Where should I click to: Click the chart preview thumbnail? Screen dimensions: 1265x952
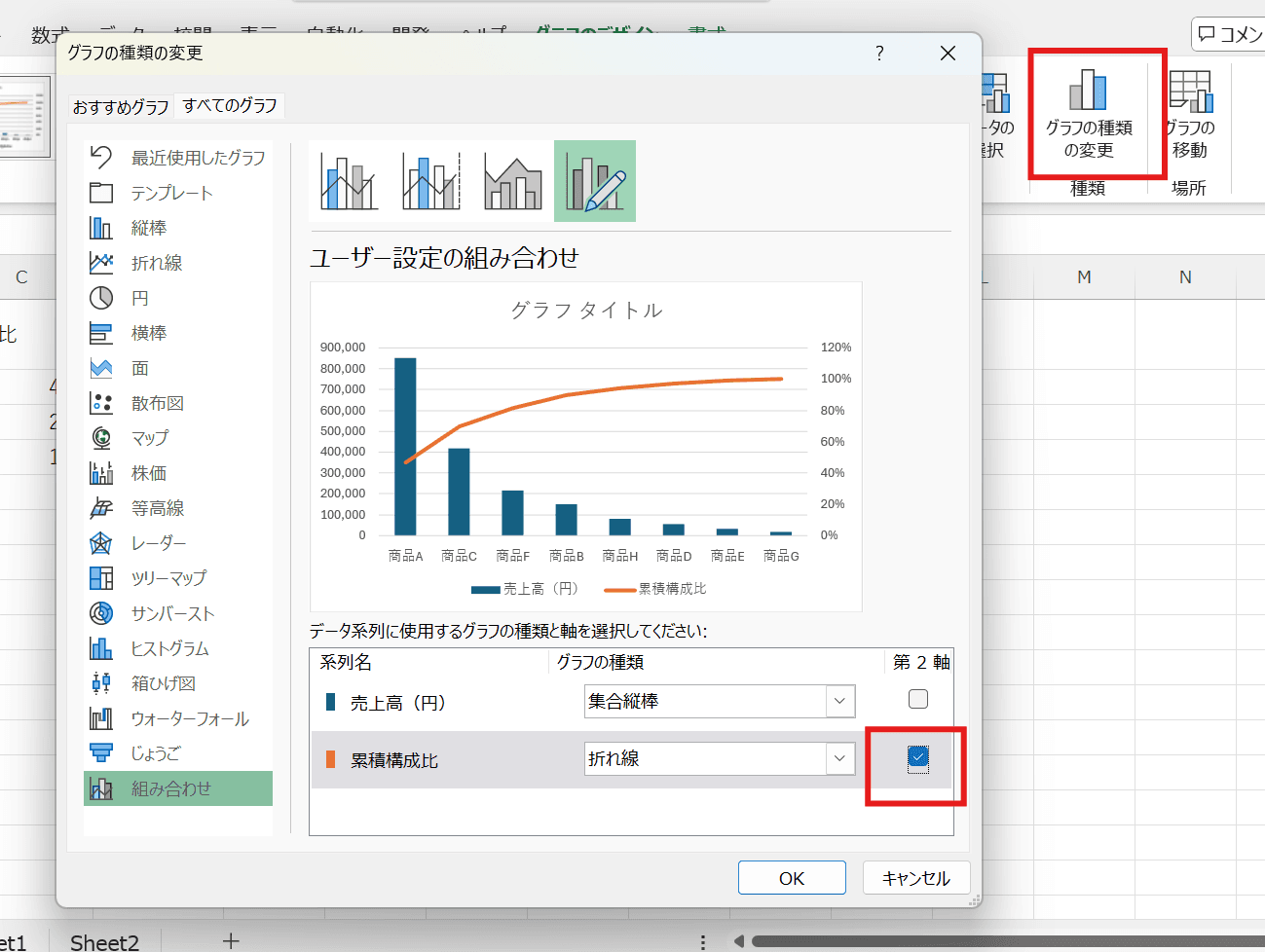[x=585, y=446]
